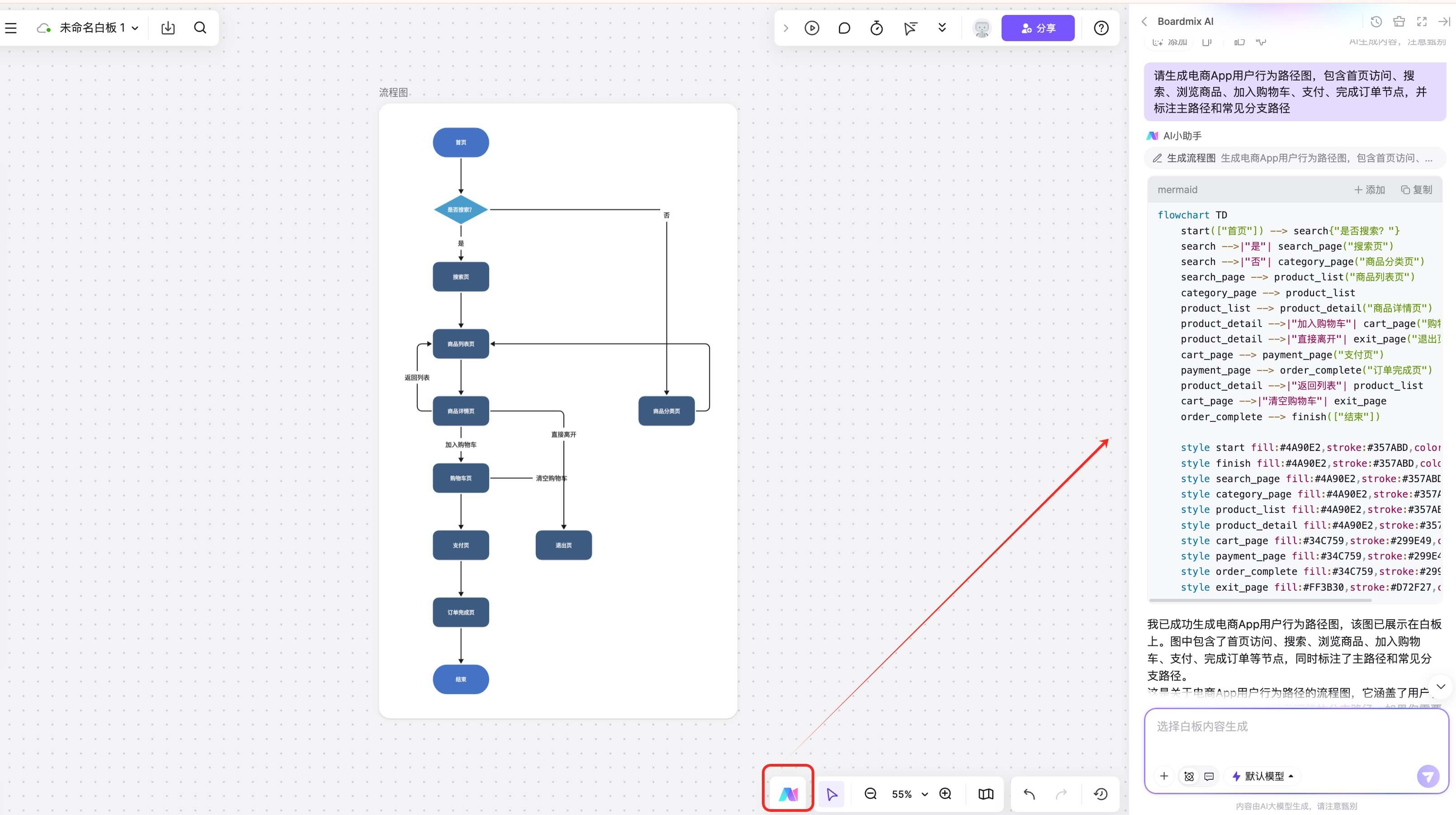Click the 分享 share button
Image resolution: width=1456 pixels, height=815 pixels.
1038,28
